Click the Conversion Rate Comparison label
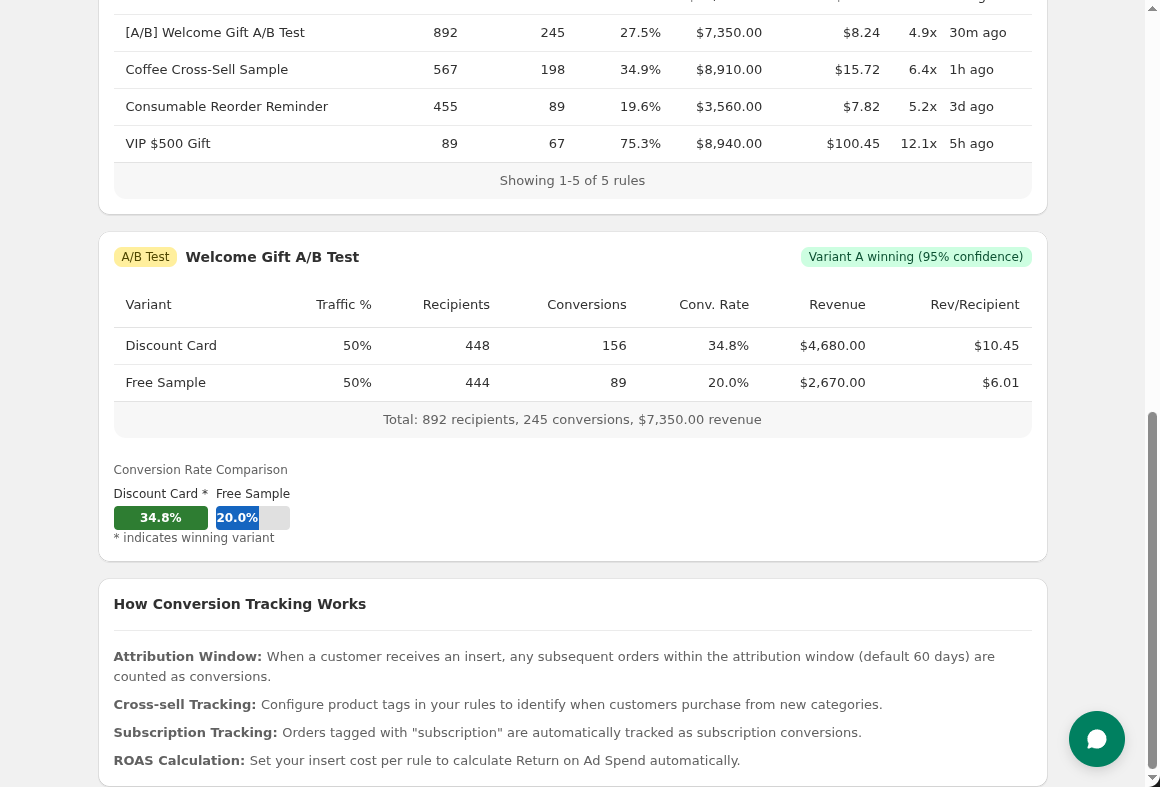This screenshot has height=787, width=1160. coord(200,470)
